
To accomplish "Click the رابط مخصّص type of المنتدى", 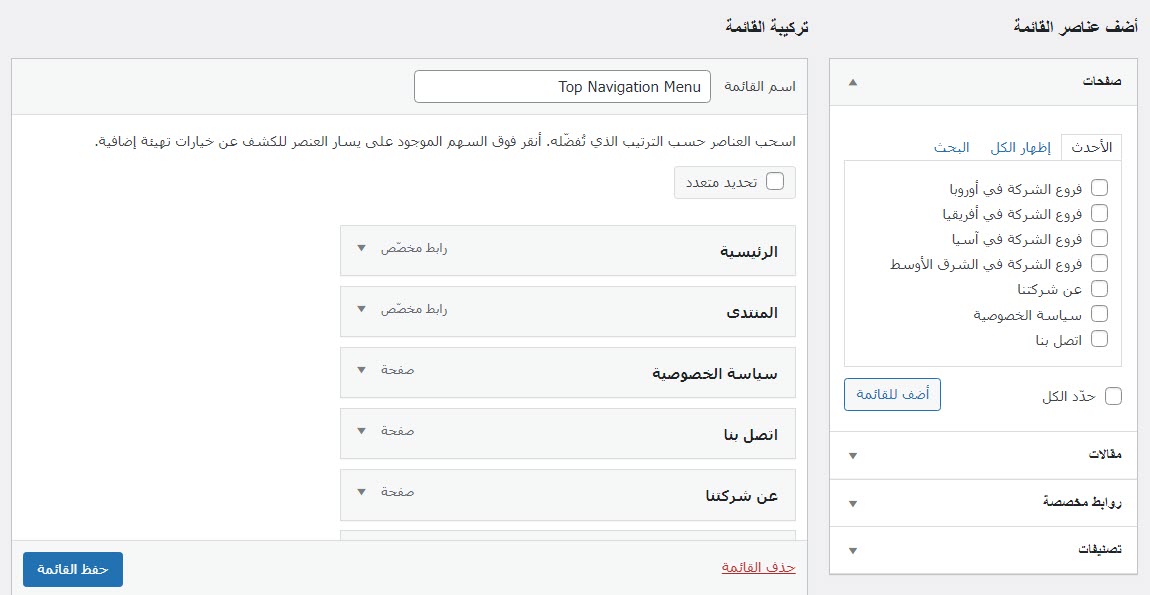I will point(414,309).
